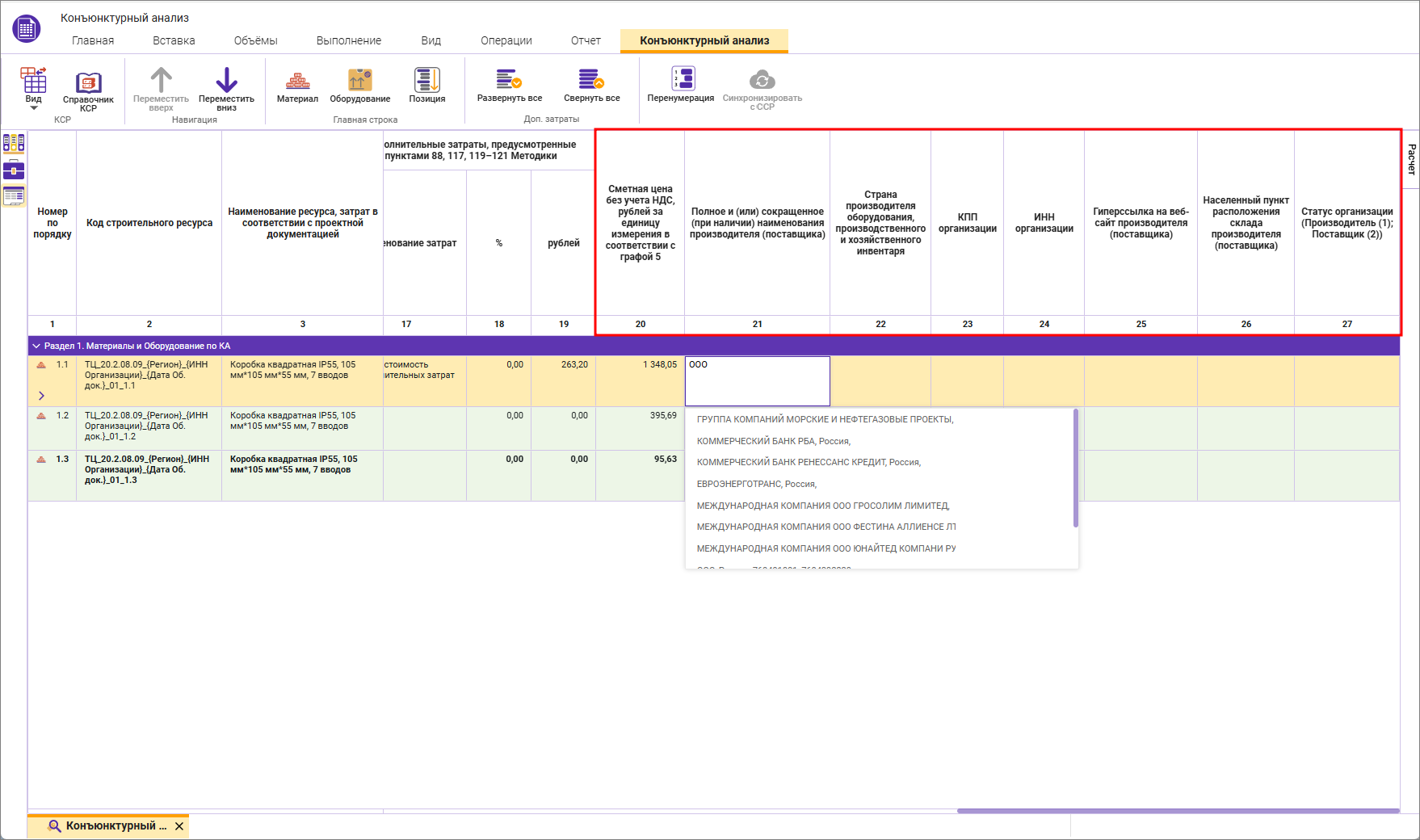Select the Материал main row icon
The width and height of the screenshot is (1420, 840).
(x=297, y=82)
